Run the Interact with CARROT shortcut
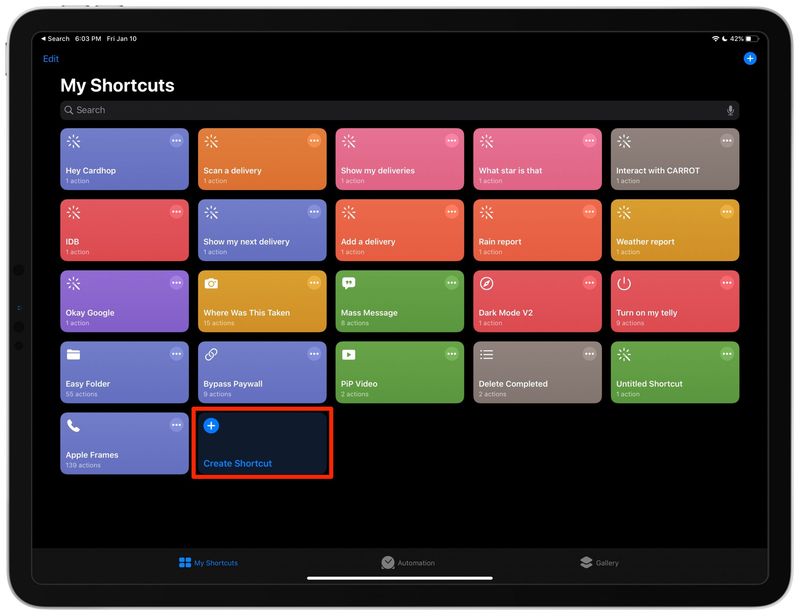The image size is (800, 616). pyautogui.click(x=675, y=159)
